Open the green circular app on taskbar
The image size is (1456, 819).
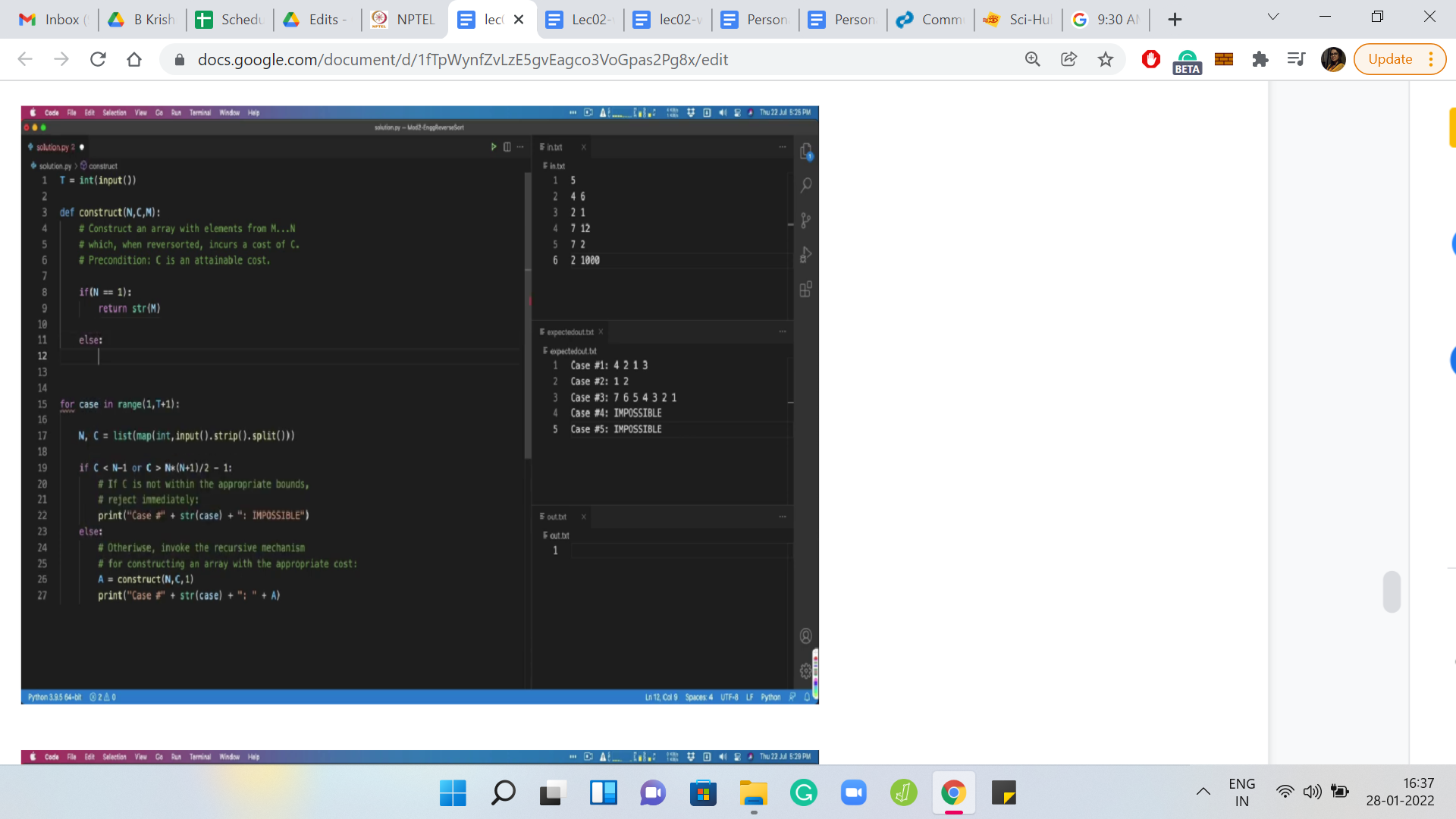(903, 793)
